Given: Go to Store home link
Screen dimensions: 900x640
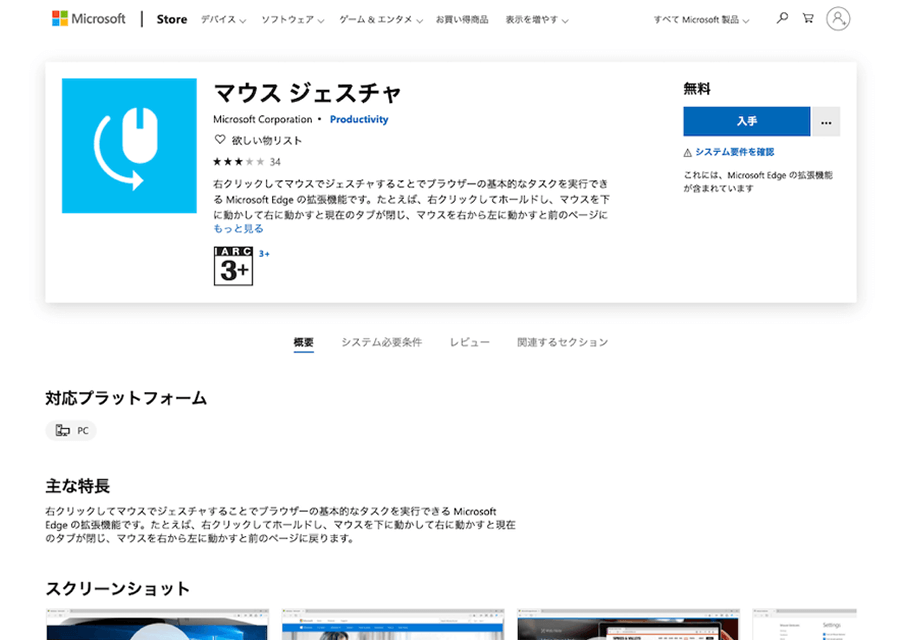Looking at the screenshot, I should point(172,19).
